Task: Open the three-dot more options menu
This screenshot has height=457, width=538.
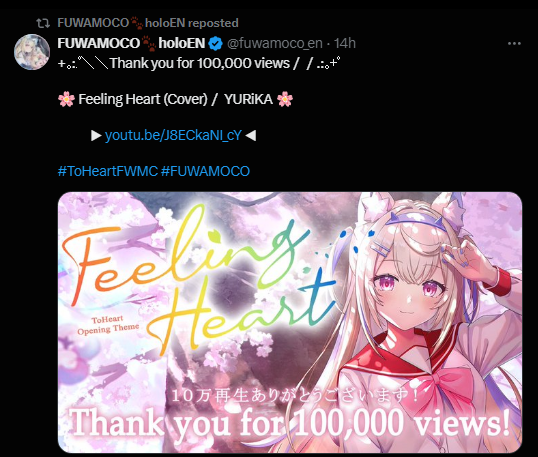Action: (514, 44)
